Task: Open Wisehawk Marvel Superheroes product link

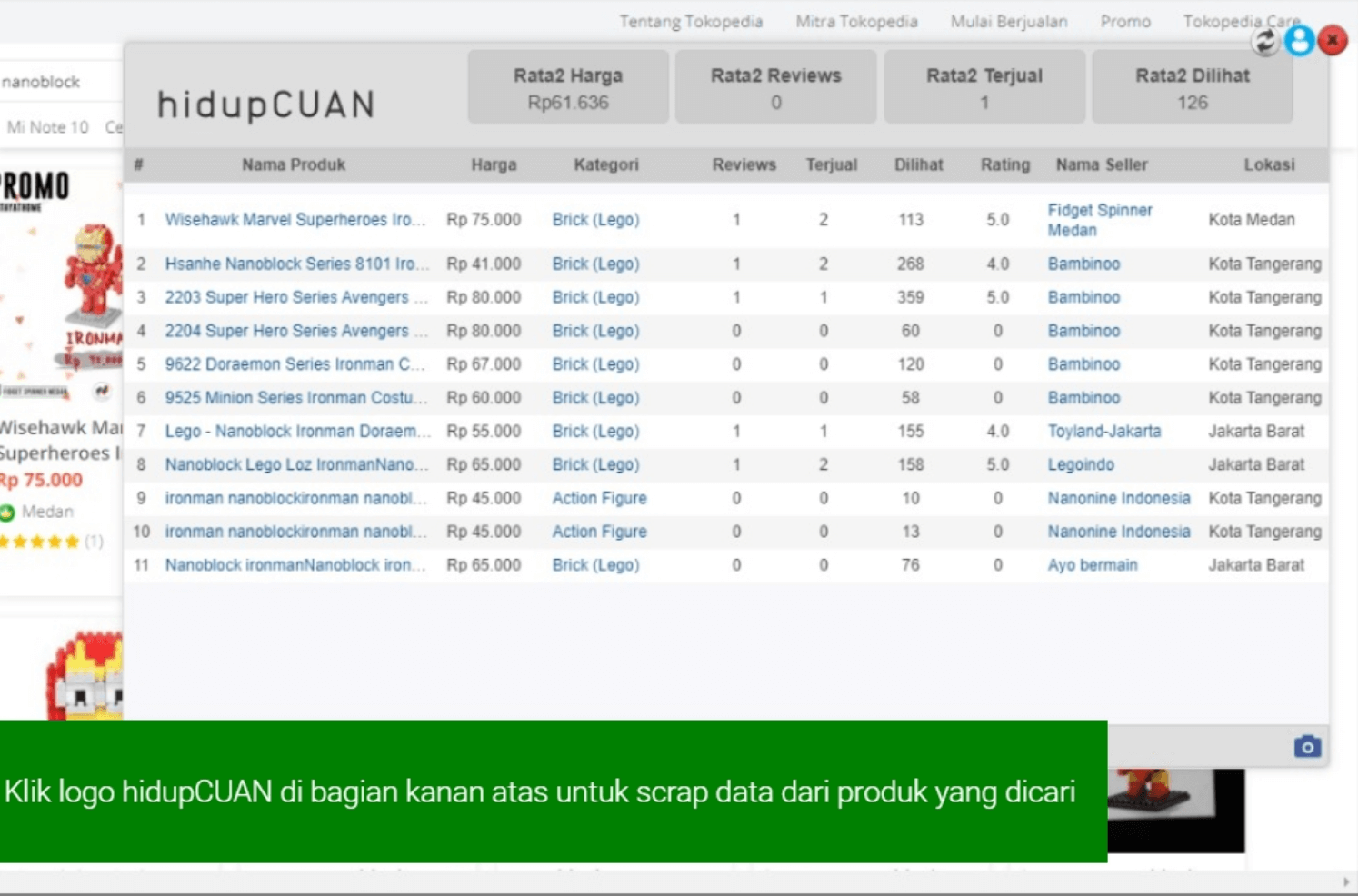Action: 295,219
